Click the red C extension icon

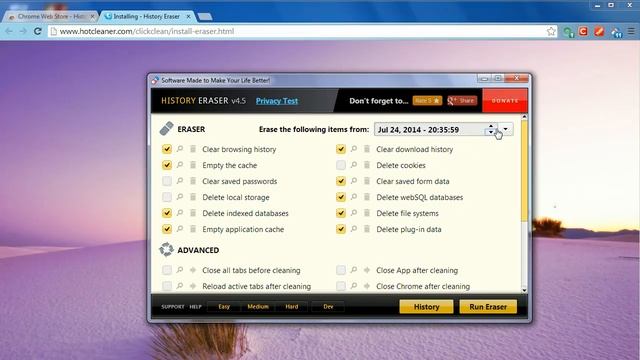coord(583,31)
